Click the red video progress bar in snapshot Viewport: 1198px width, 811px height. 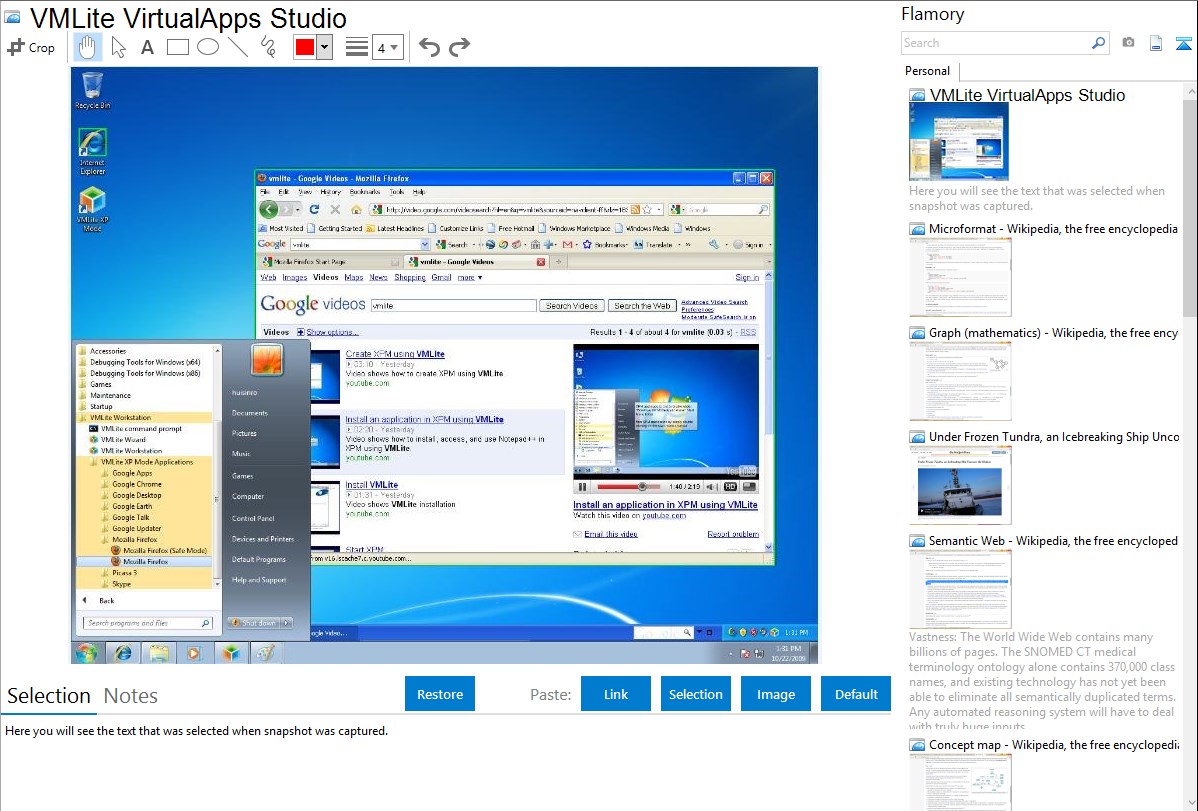630,487
